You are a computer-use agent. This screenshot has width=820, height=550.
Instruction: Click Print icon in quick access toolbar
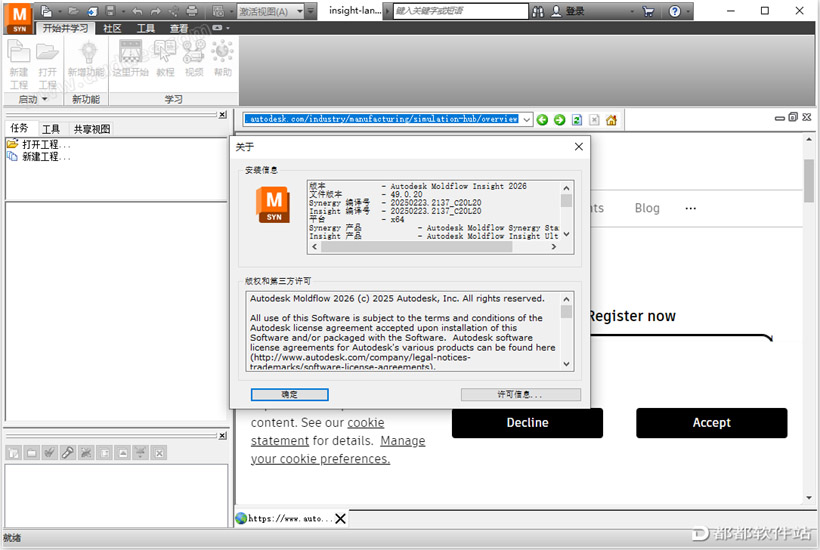pyautogui.click(x=192, y=11)
